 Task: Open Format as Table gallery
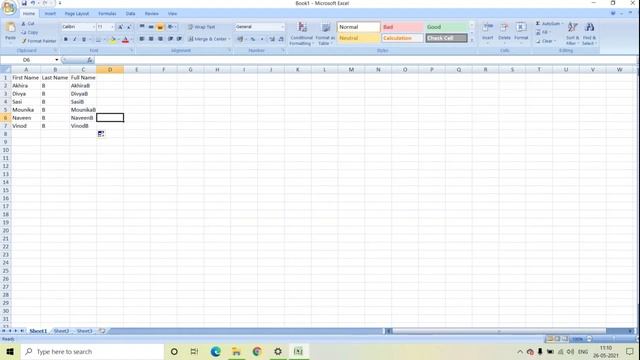pos(325,33)
